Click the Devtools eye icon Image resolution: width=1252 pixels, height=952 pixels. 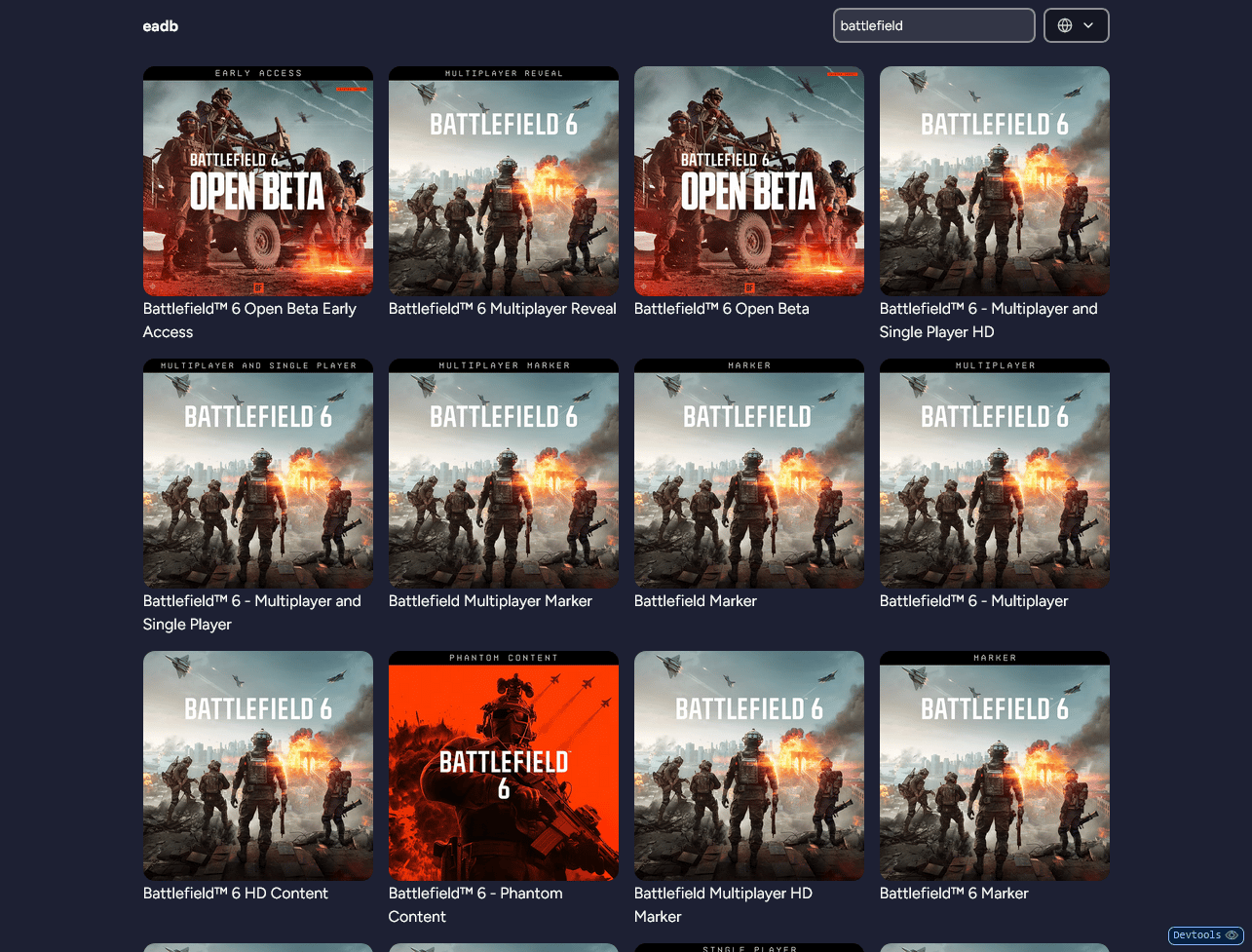pos(1232,935)
